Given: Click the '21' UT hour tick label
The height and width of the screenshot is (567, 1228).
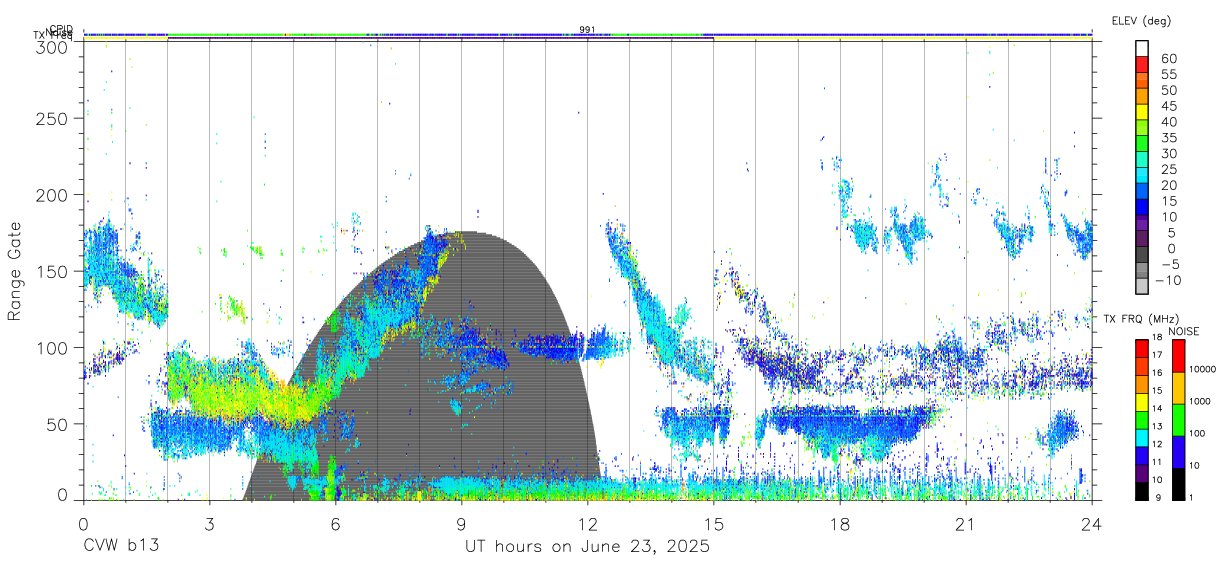Looking at the screenshot, I should (965, 525).
